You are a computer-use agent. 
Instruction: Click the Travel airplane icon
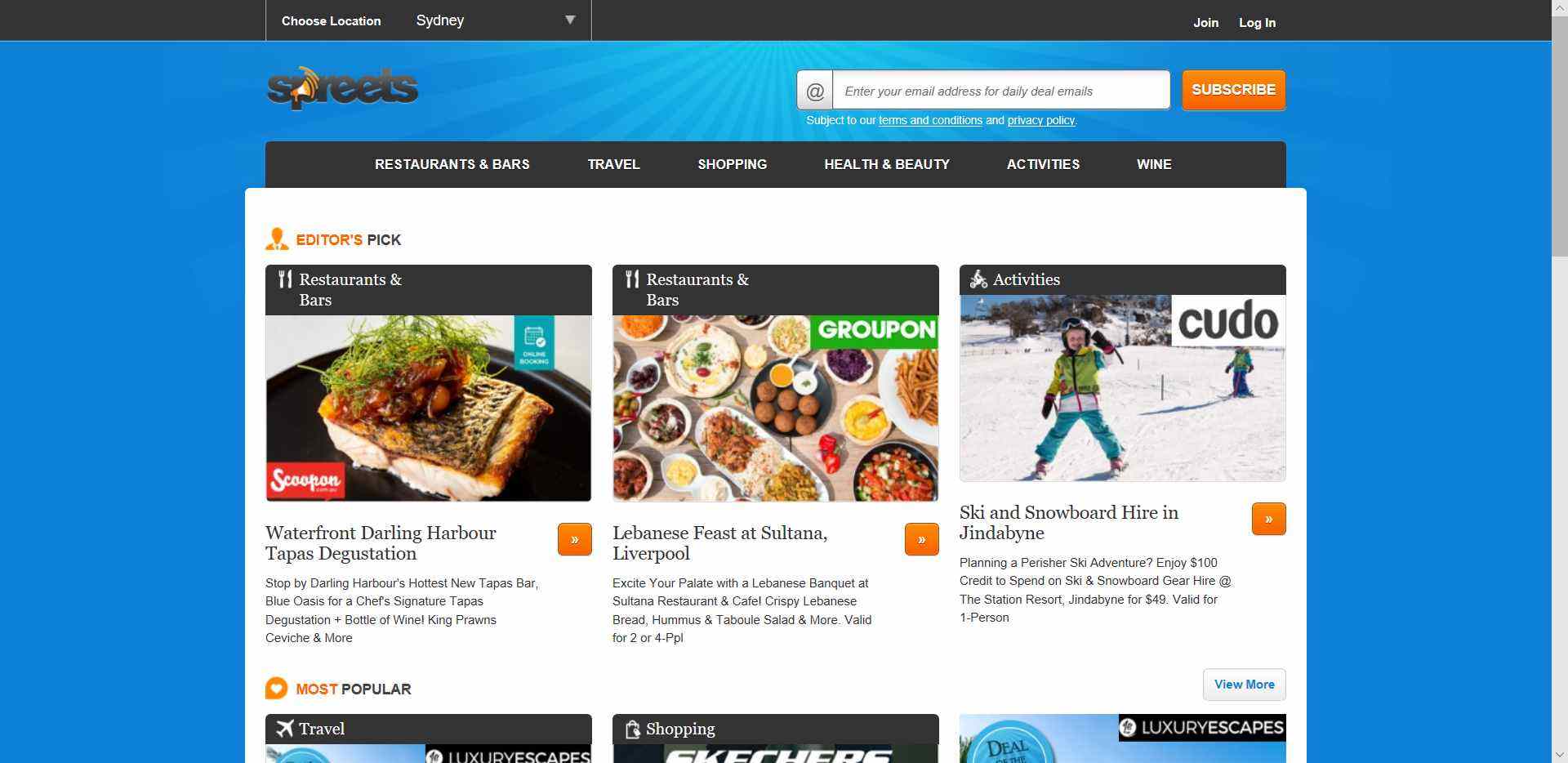click(x=284, y=728)
